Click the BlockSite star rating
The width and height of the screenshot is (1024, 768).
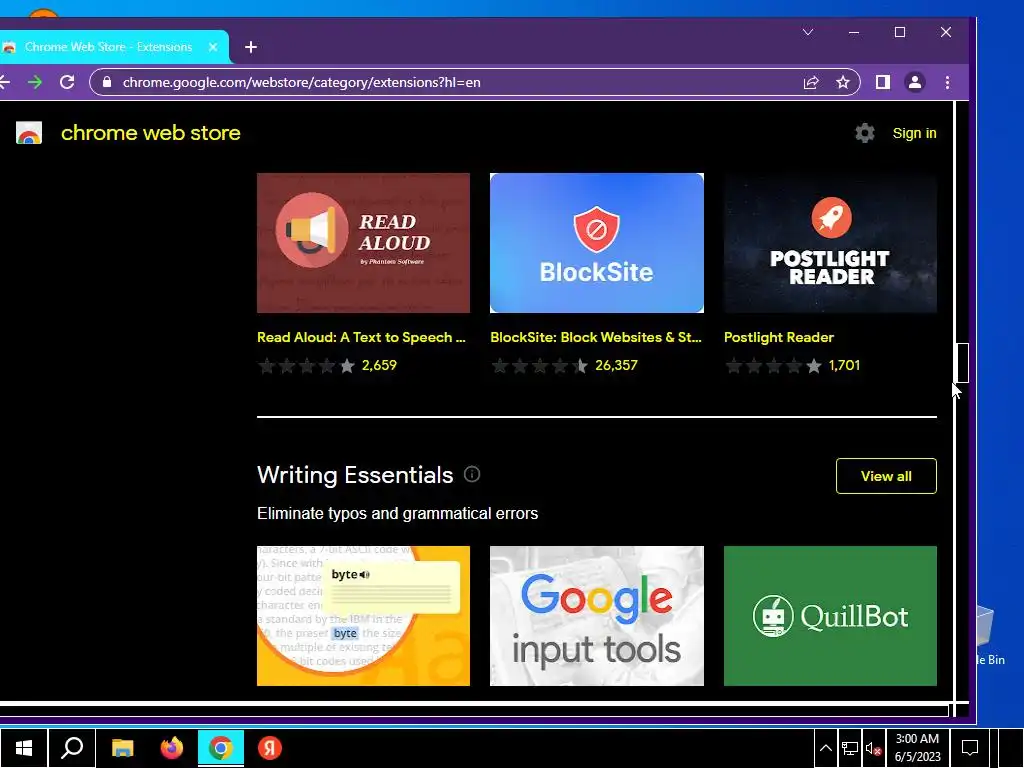[x=539, y=366]
